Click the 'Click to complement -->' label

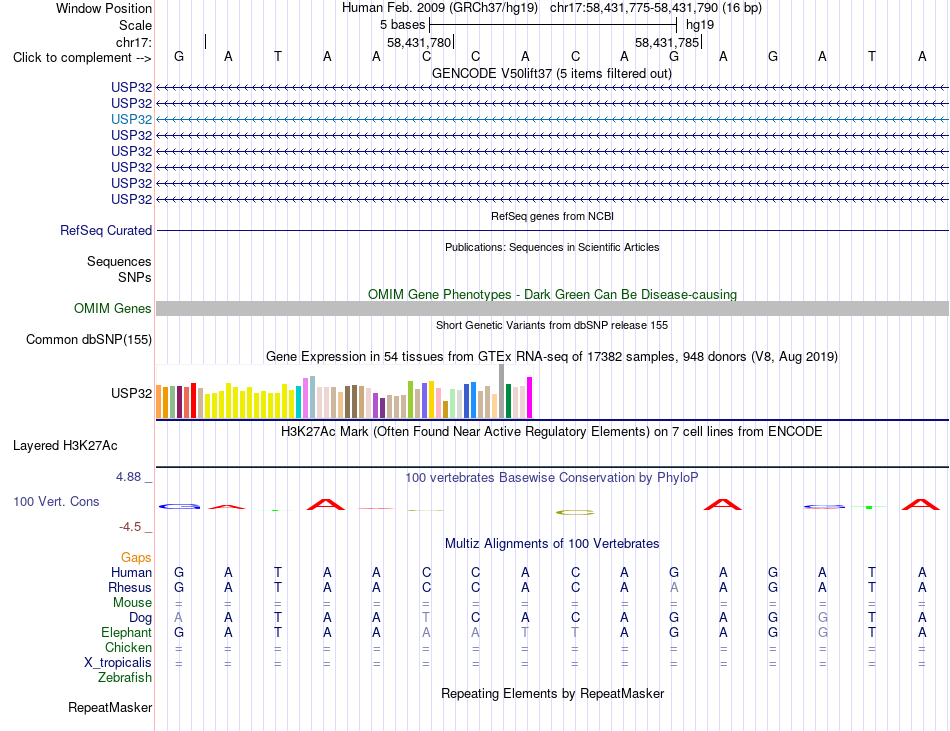click(x=82, y=58)
